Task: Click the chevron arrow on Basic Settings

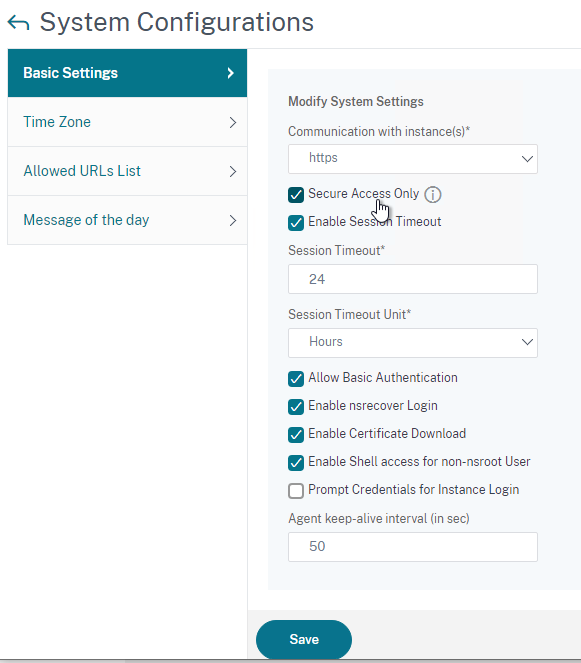Action: point(230,73)
